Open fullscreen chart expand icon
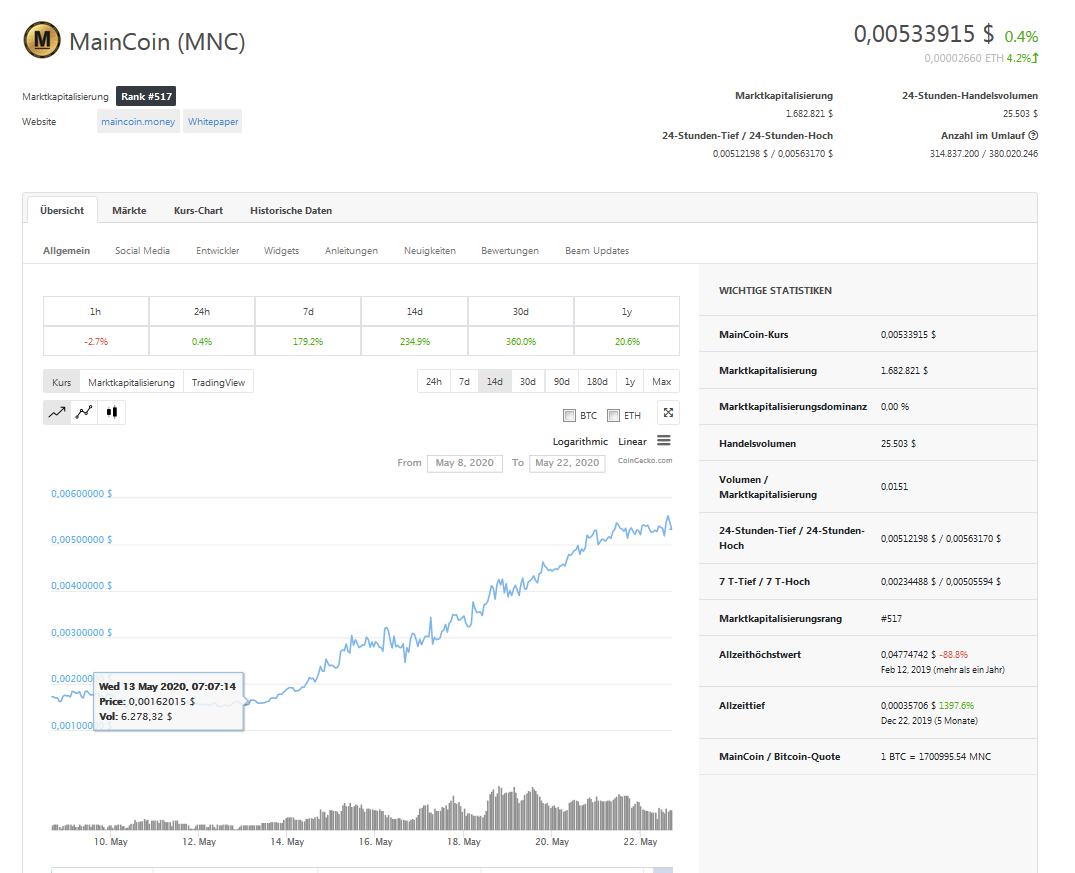The width and height of the screenshot is (1075, 873). [x=668, y=413]
